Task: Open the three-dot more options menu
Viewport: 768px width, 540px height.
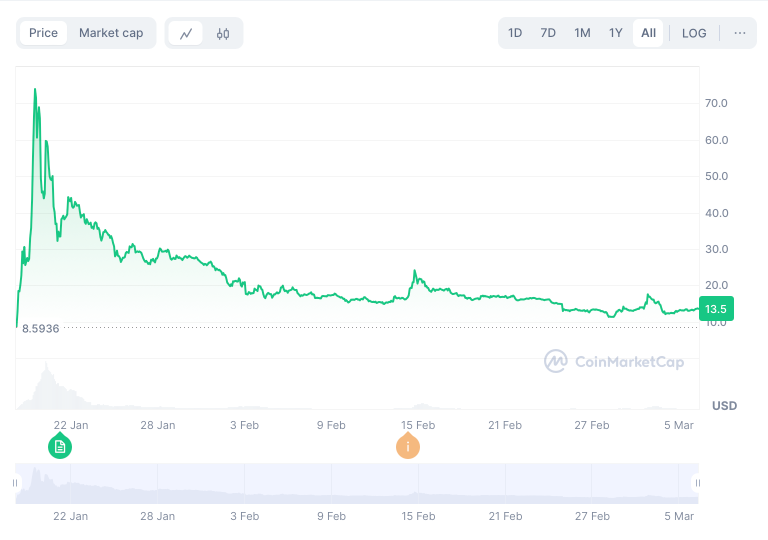Action: pyautogui.click(x=740, y=33)
